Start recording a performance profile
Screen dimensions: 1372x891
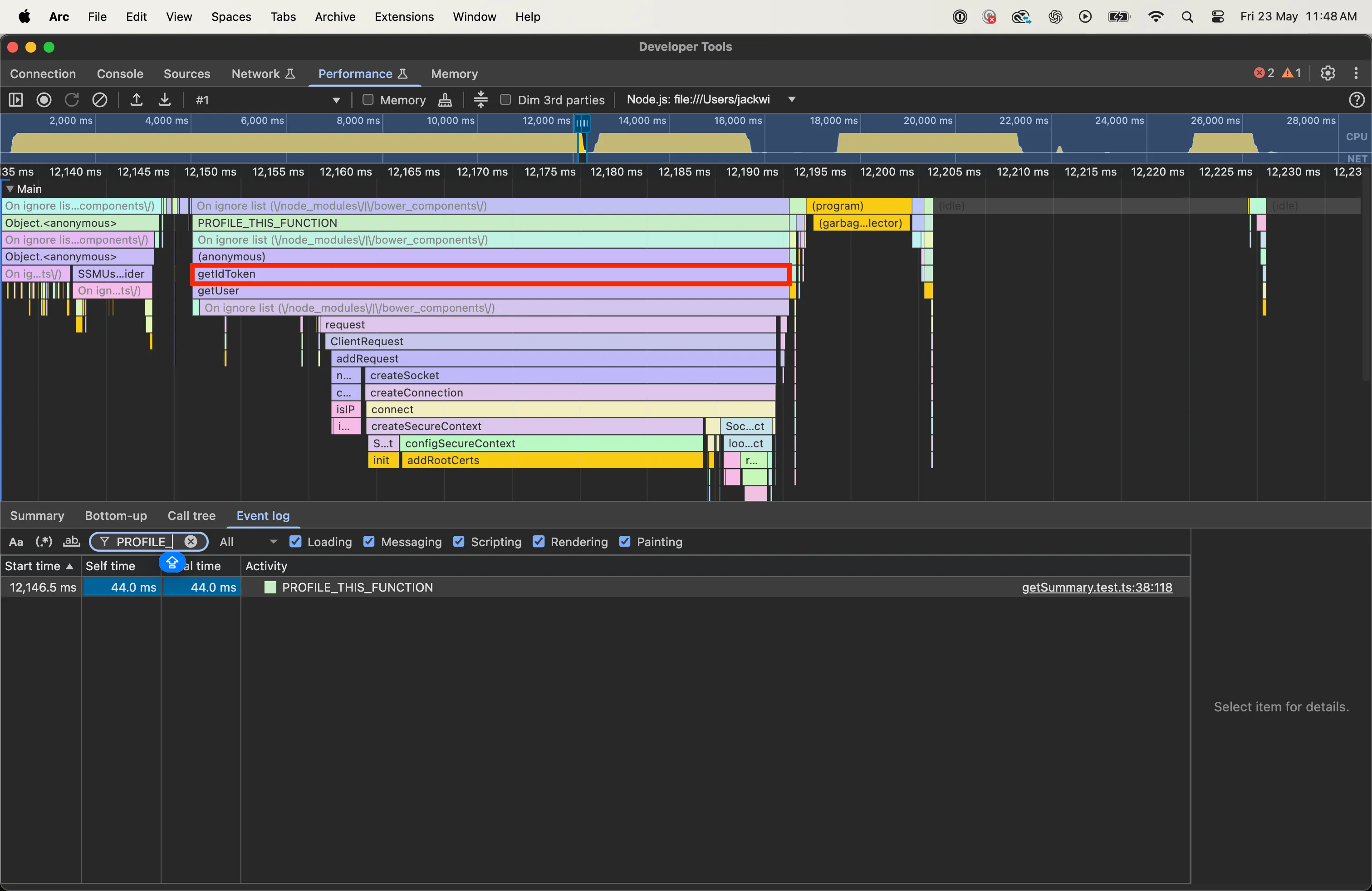[x=44, y=100]
